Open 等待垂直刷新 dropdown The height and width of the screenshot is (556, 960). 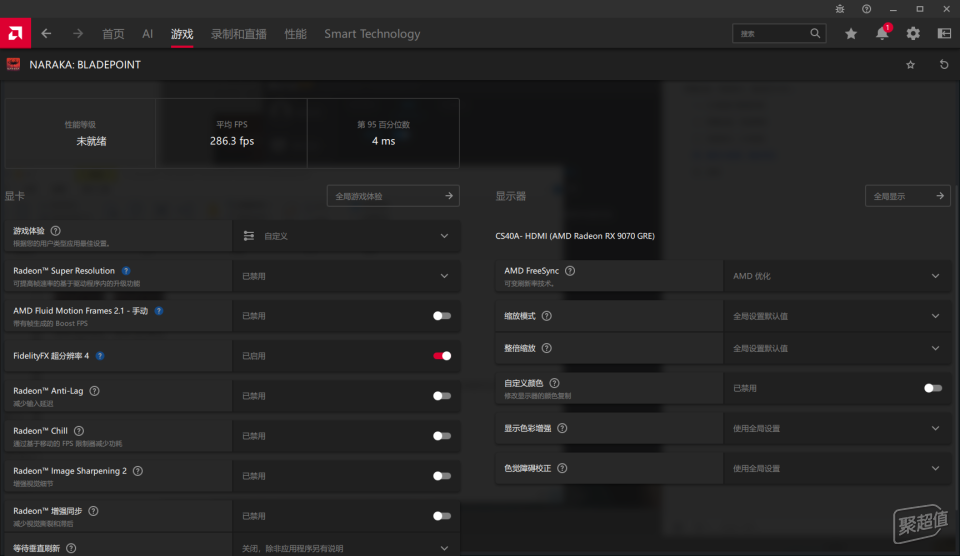tap(346, 548)
